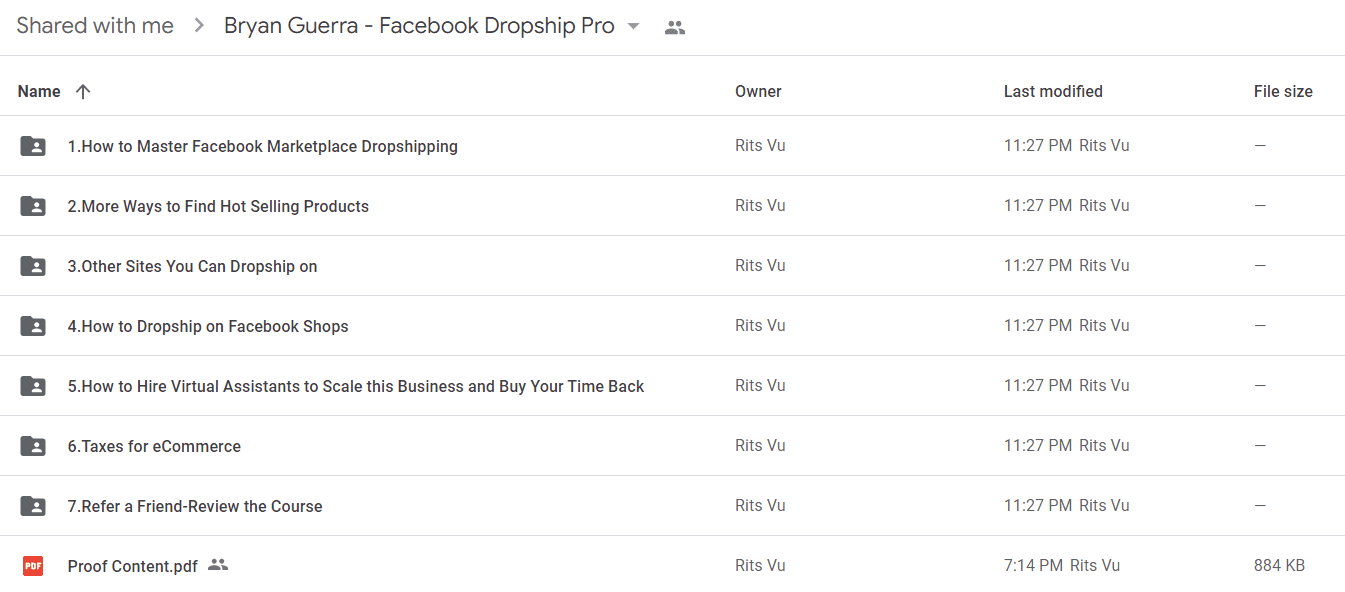Open 2.More Ways to Find Hot Selling Products folder

click(218, 206)
